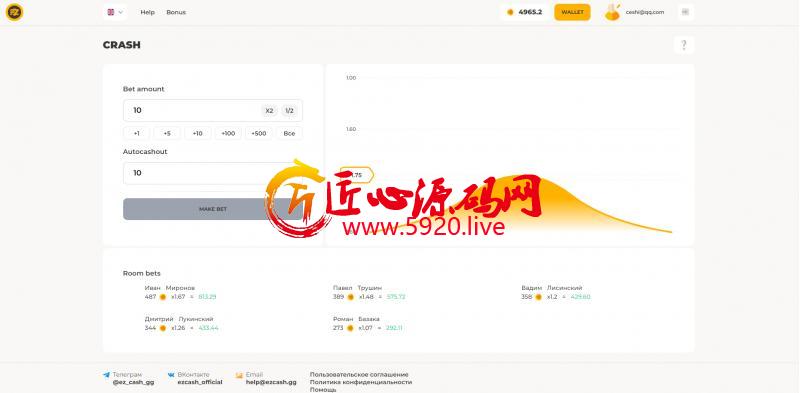The width and height of the screenshot is (800, 393).
Task: Focus the Autocashout input field
Action: pos(213,174)
